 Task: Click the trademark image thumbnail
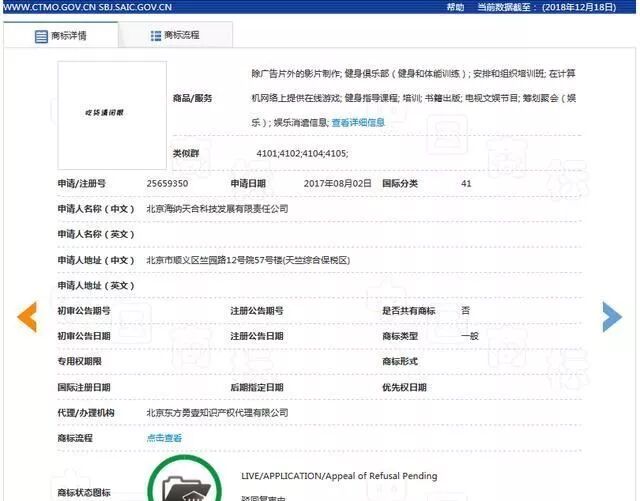tap(112, 115)
